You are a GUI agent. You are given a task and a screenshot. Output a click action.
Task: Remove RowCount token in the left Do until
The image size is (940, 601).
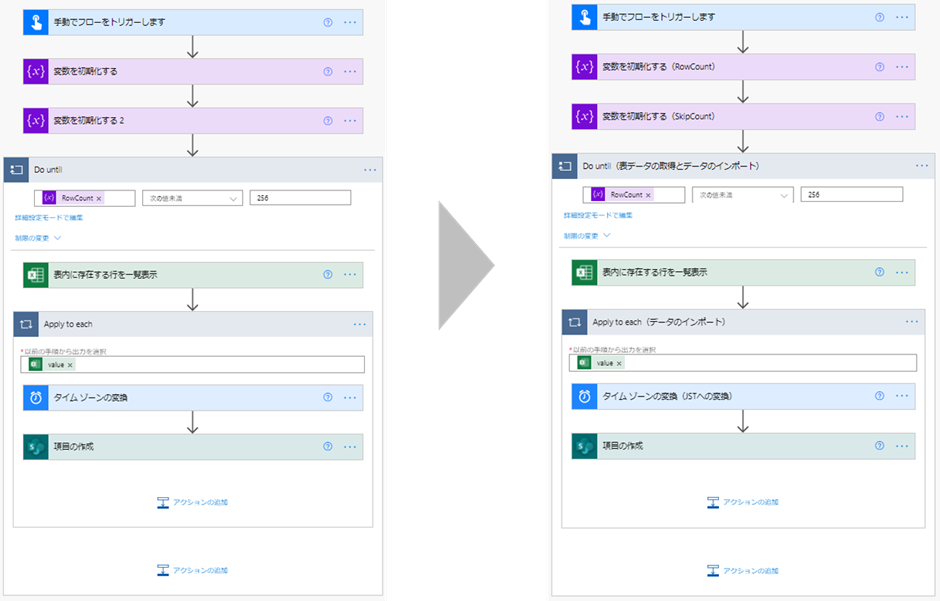click(x=99, y=198)
